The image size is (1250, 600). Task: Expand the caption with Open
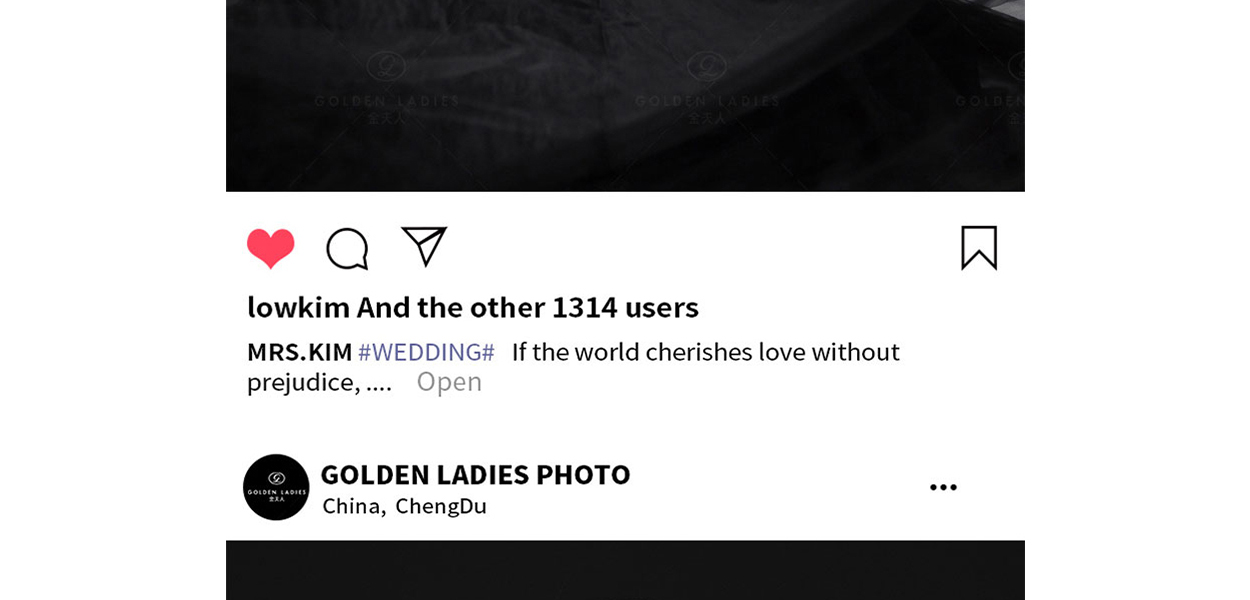[x=449, y=382]
